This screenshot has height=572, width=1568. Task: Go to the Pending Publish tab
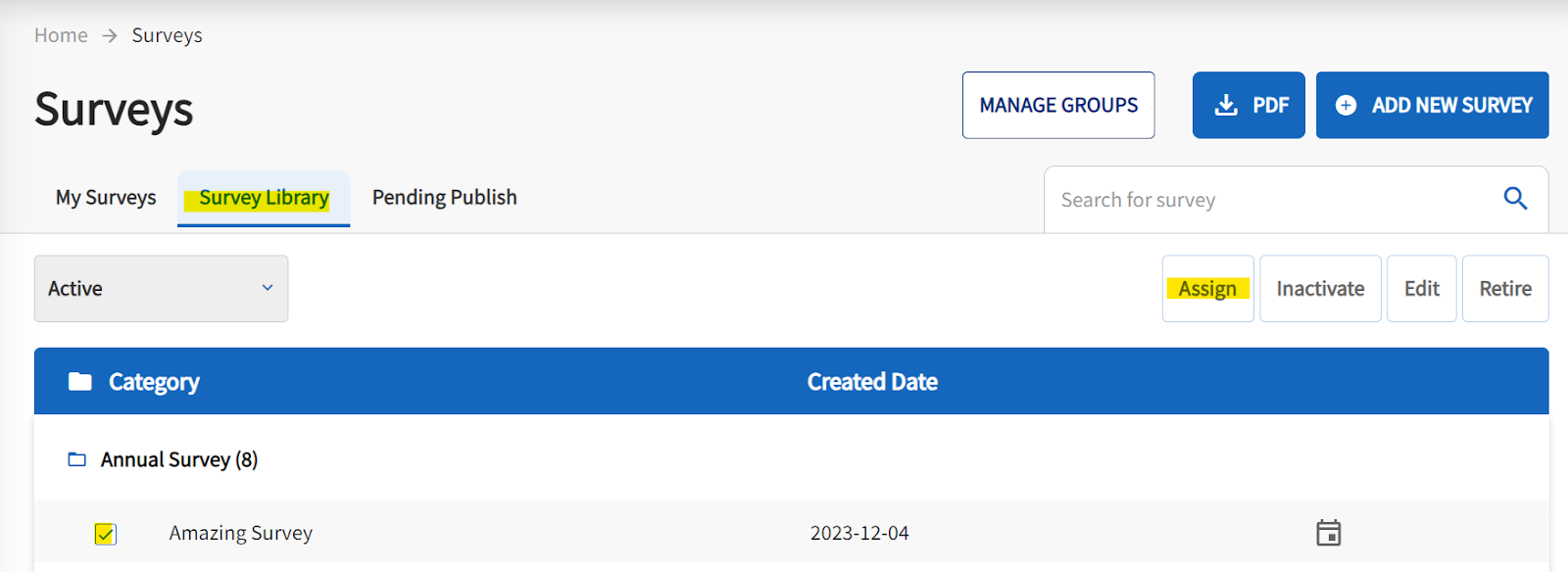pos(444,198)
